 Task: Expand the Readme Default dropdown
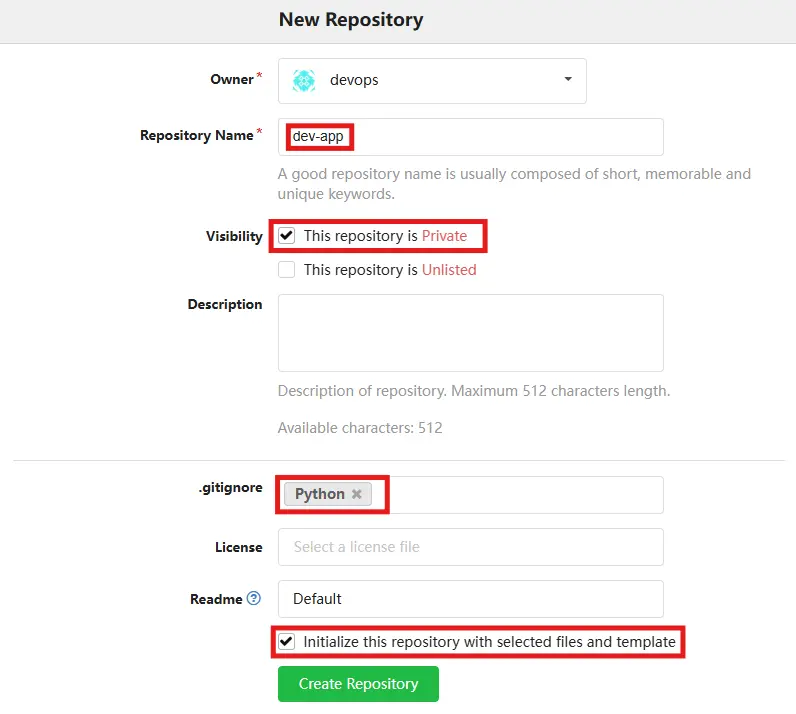click(470, 599)
